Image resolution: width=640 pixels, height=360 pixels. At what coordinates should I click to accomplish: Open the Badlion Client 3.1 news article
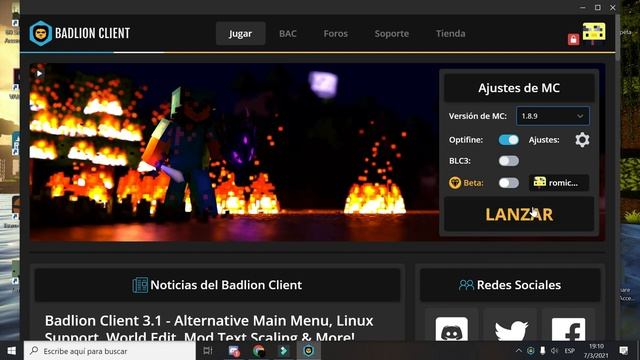point(209,329)
